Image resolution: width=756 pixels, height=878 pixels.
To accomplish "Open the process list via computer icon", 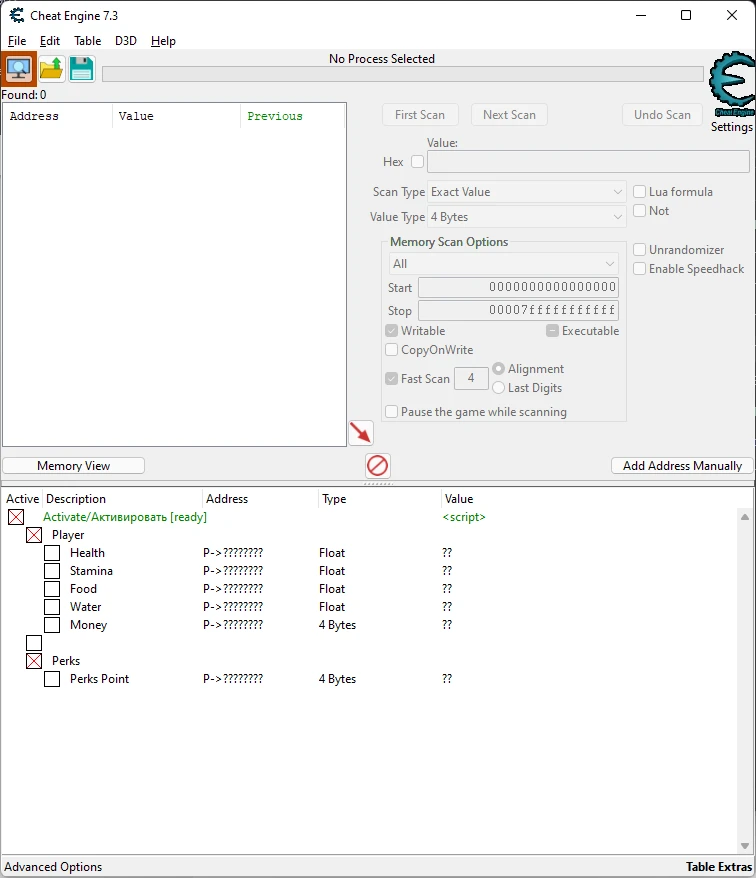I will pos(18,69).
